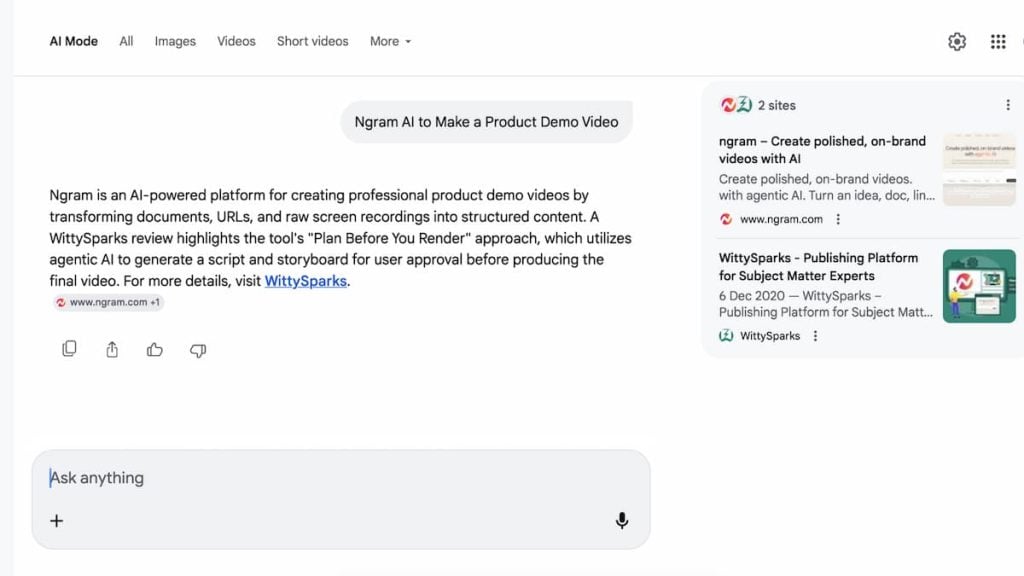Click the ngram favicon on the source chip
Viewport: 1024px width, 576px height.
(60, 302)
